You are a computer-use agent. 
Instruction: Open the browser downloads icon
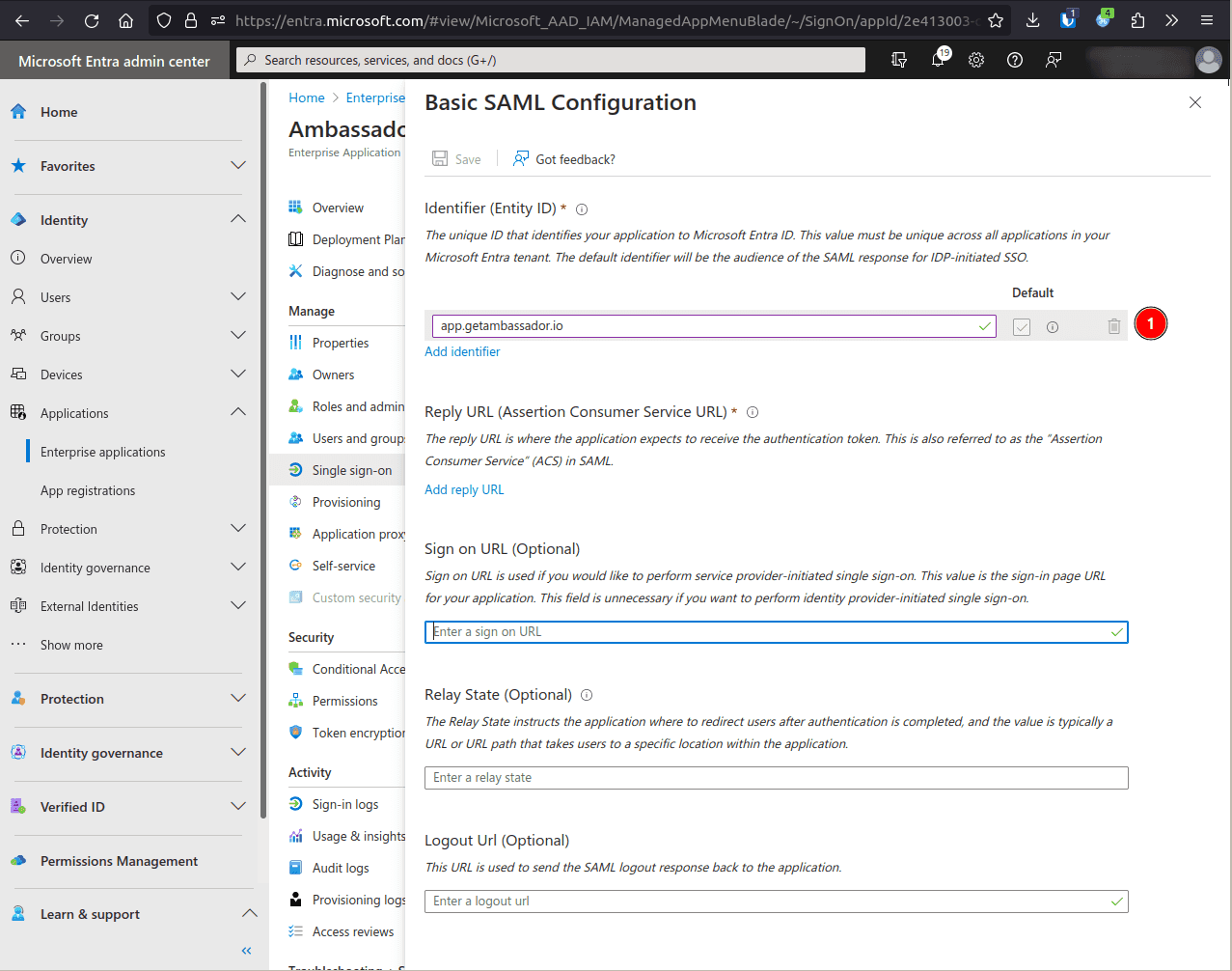[x=1032, y=20]
